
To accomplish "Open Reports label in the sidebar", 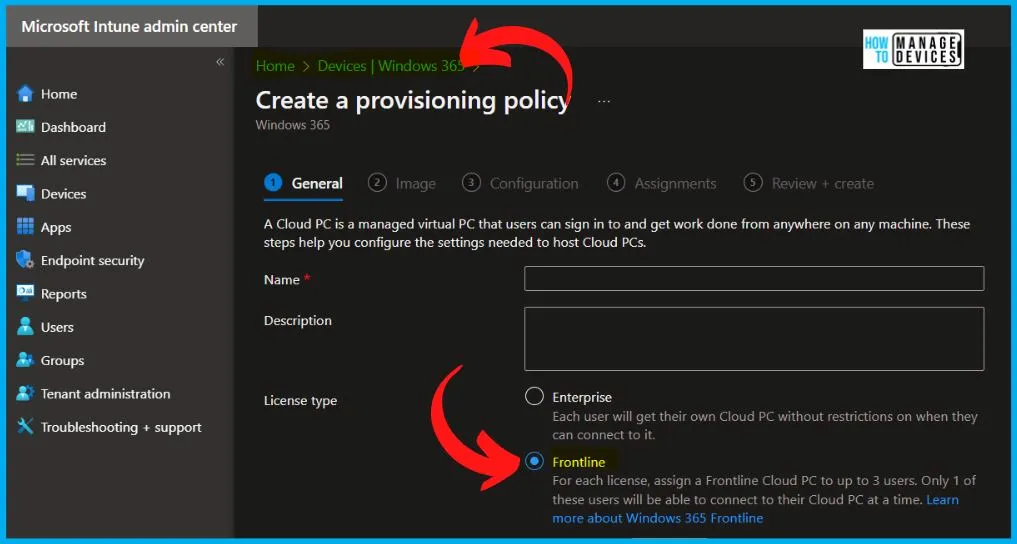I will click(x=64, y=294).
